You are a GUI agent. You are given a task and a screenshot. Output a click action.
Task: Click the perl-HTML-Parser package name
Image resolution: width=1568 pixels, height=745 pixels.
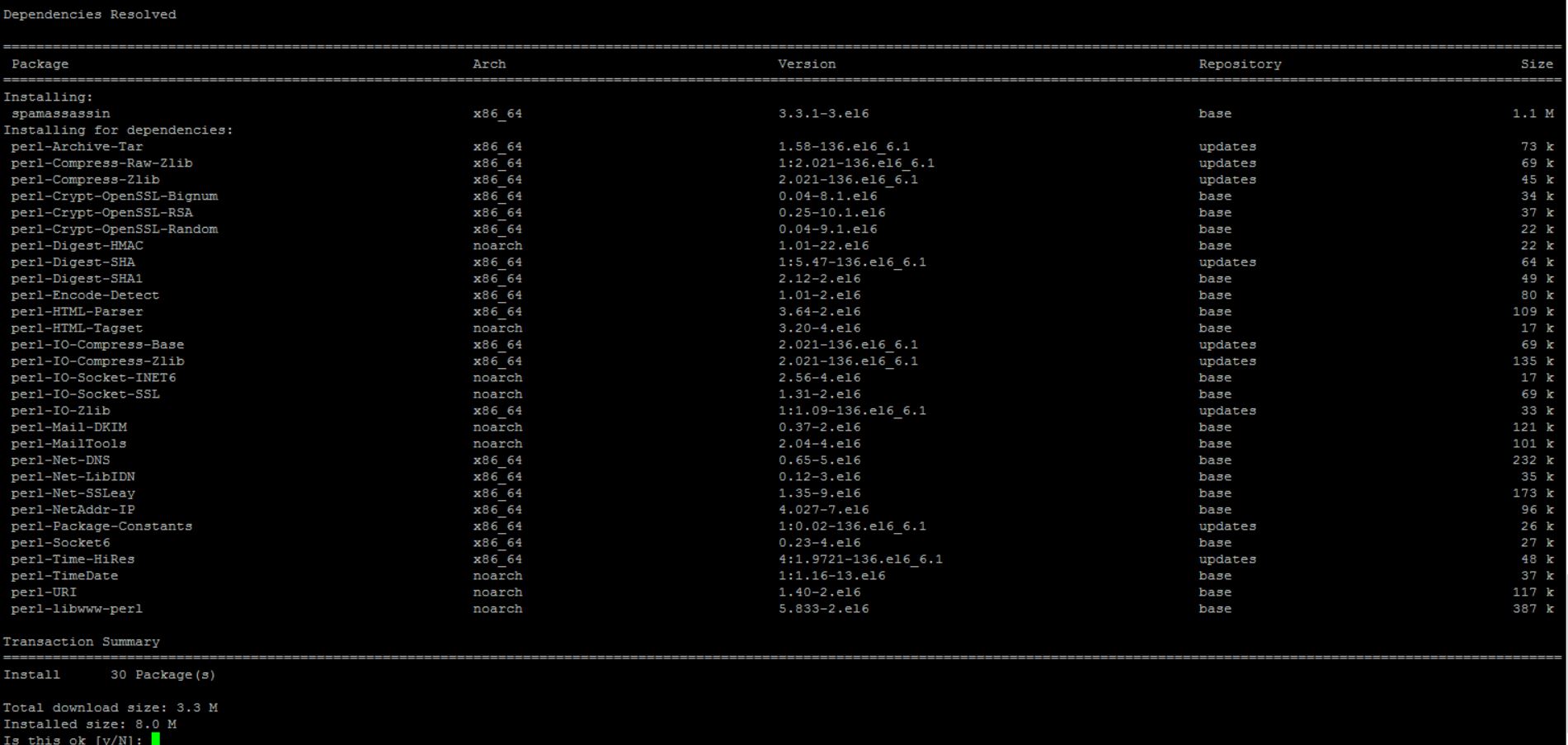pos(78,311)
